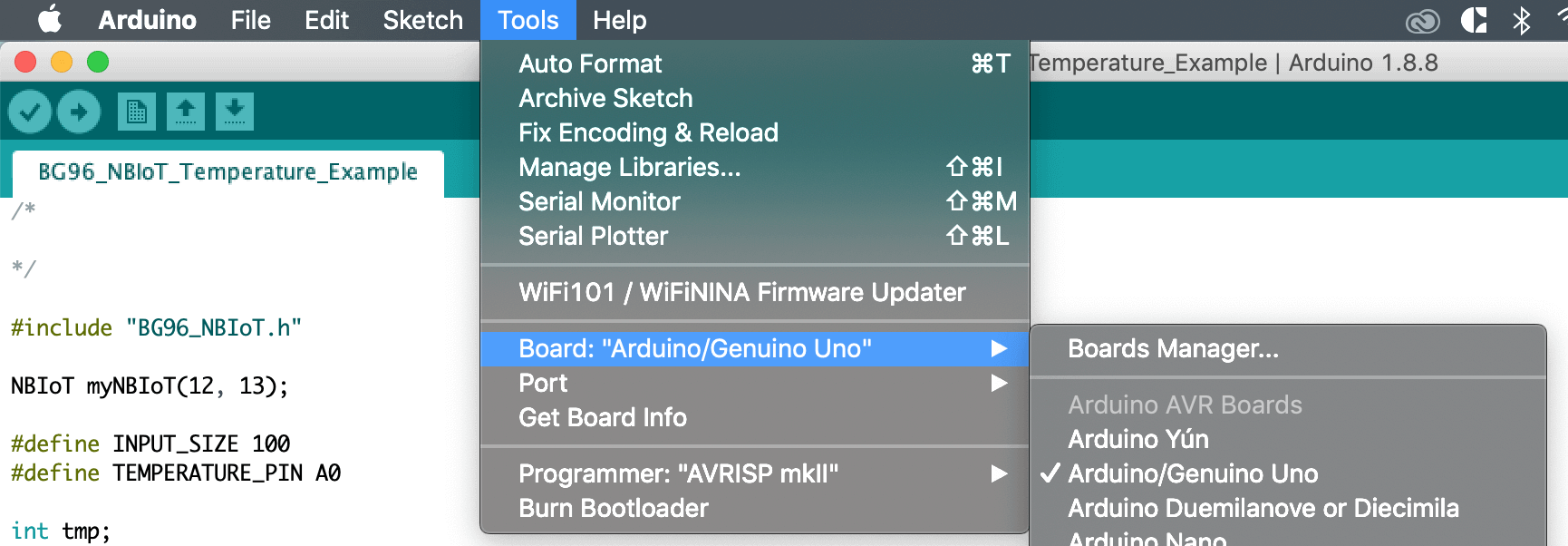
Task: Close the open Tools menu
Action: coord(528,20)
